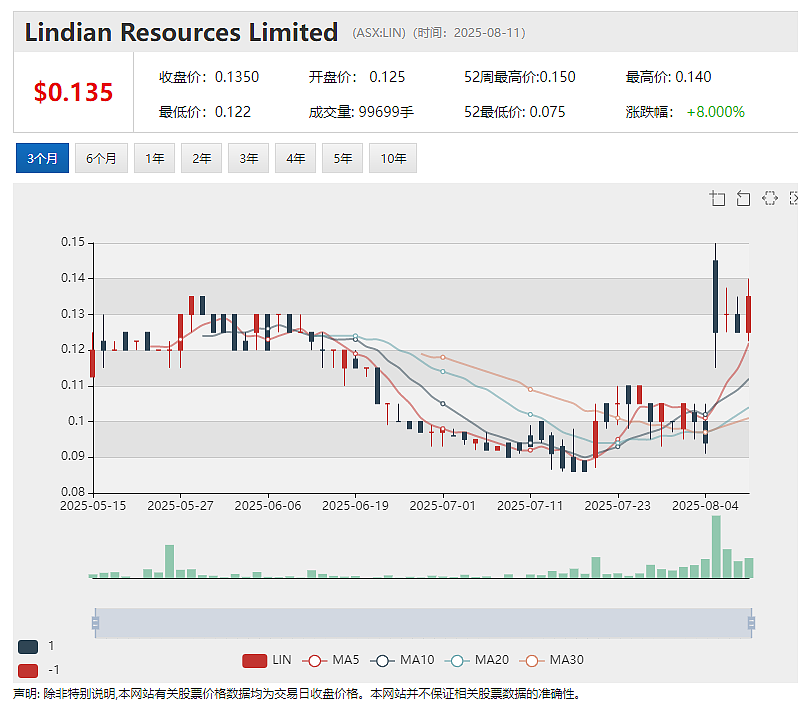Click the 成交量: 99699手 value

[x=361, y=112]
